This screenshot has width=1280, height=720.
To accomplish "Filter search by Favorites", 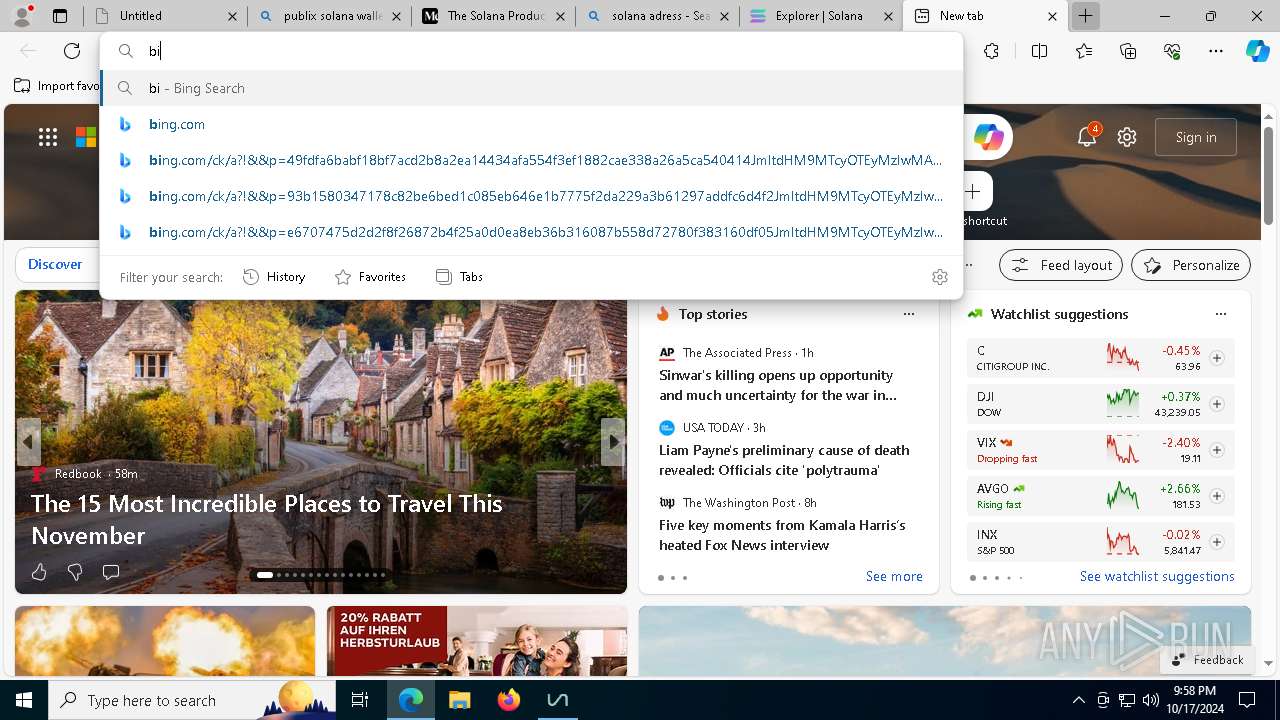I will coord(370,277).
